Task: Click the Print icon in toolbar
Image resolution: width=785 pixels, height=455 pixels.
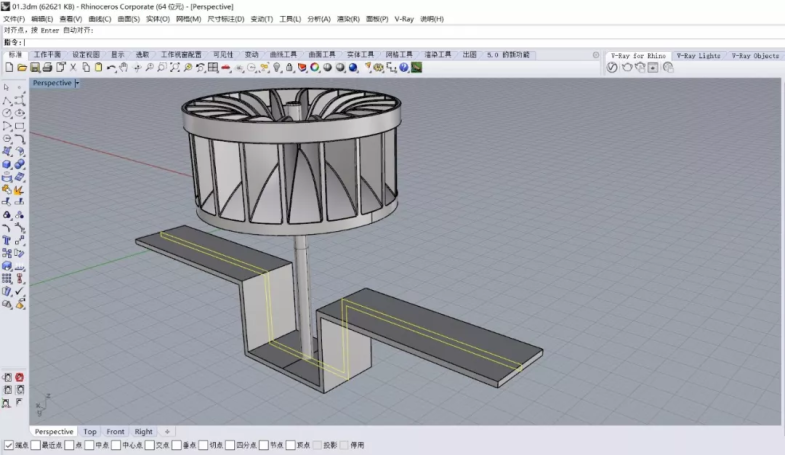Action: [45, 68]
